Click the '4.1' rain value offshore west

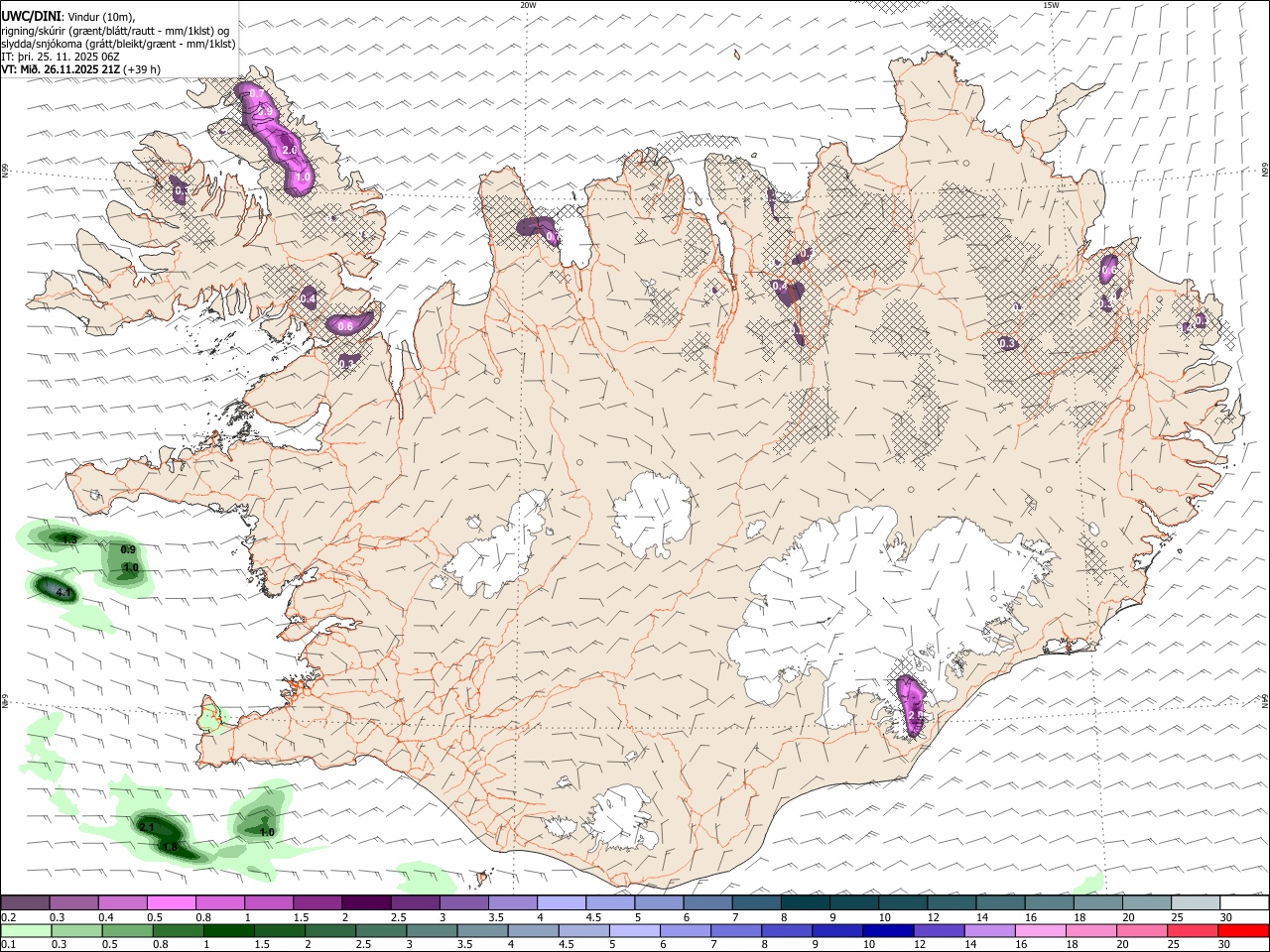tap(63, 592)
